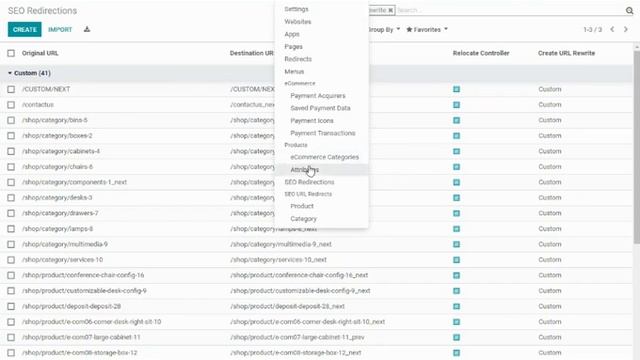Choose Pages menu entry
Screen dimensions: 640x360
tap(293, 47)
